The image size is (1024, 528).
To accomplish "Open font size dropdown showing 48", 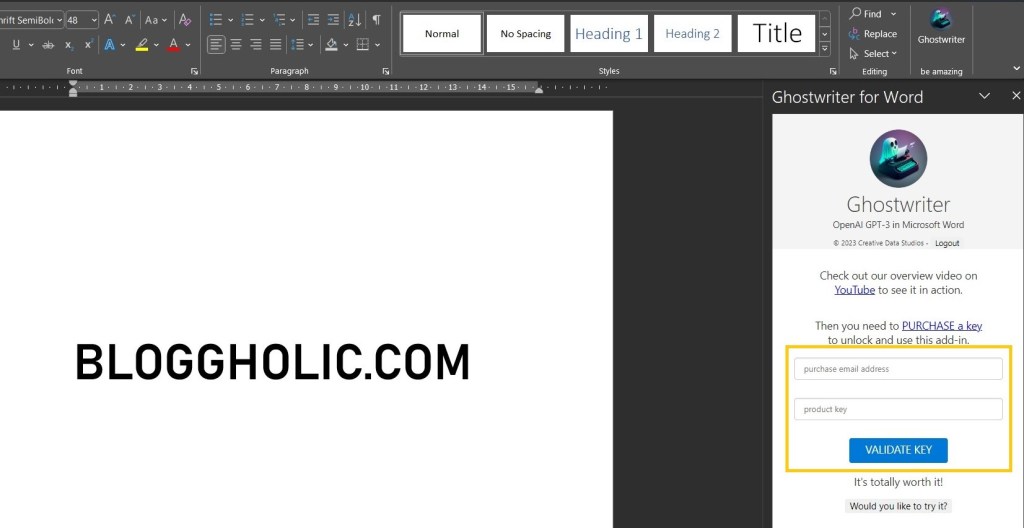I will [95, 20].
